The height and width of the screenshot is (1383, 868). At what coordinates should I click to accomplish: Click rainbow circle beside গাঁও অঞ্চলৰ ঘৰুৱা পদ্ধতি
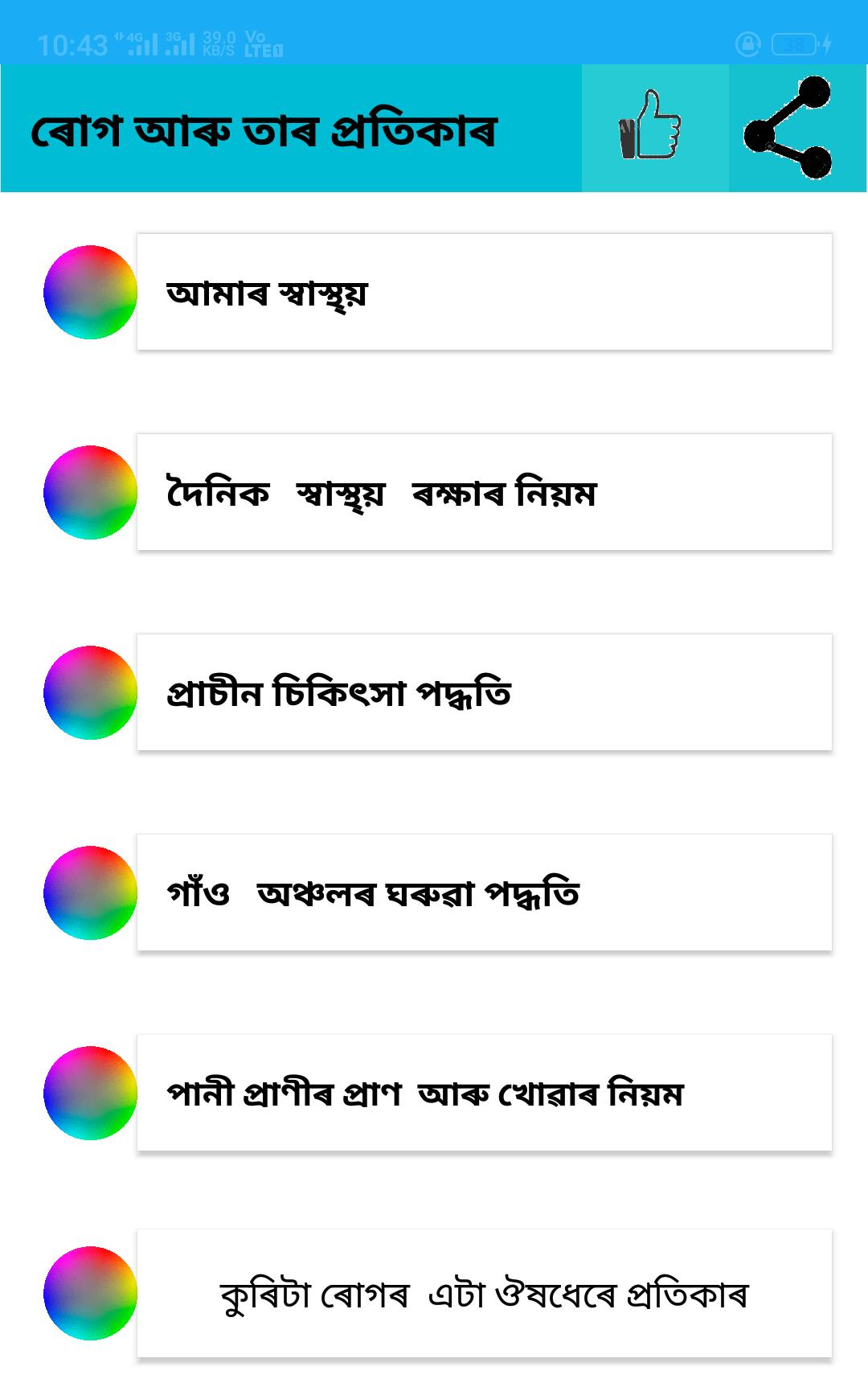point(90,893)
